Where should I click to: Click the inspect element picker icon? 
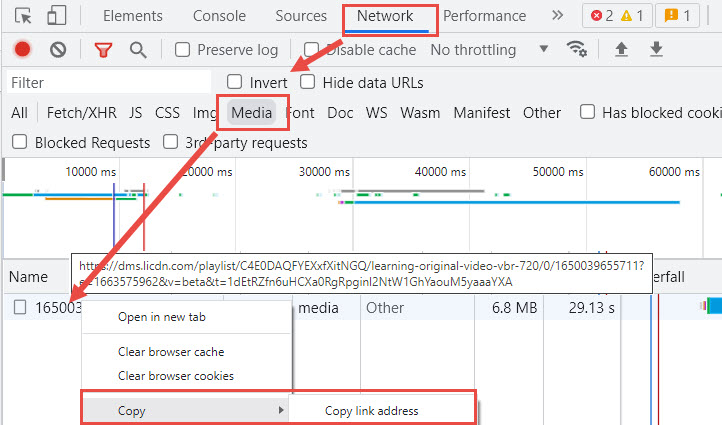coord(24,16)
